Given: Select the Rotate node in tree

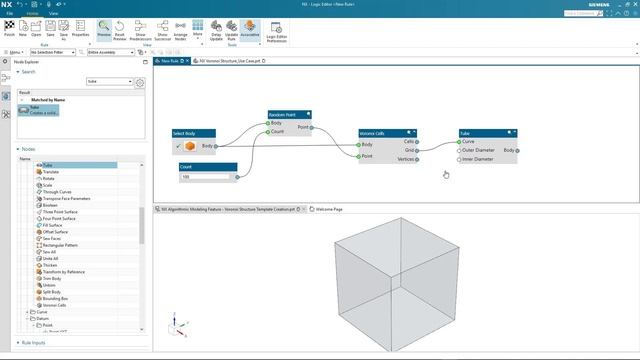Looking at the screenshot, I should tap(49, 179).
